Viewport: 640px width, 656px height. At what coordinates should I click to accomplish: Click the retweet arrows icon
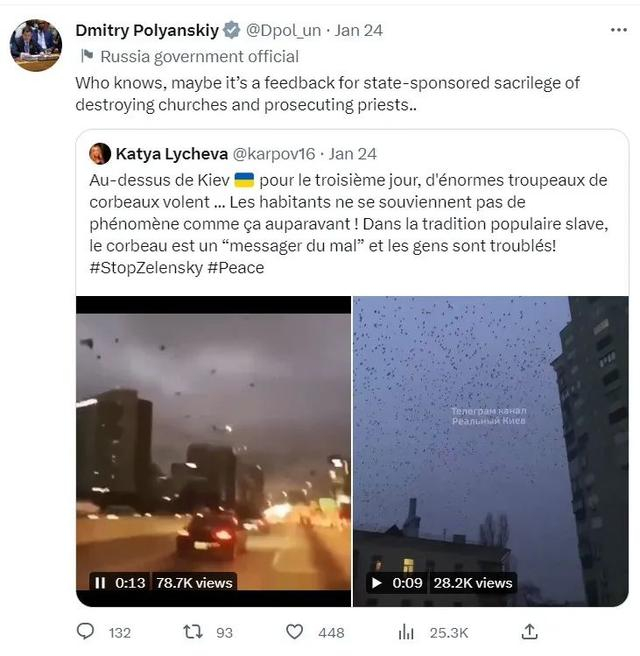click(193, 631)
